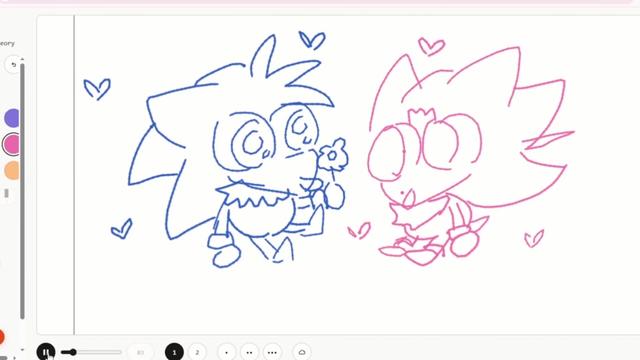Choose the two-dot brush size
The height and width of the screenshot is (360, 640).
249,352
